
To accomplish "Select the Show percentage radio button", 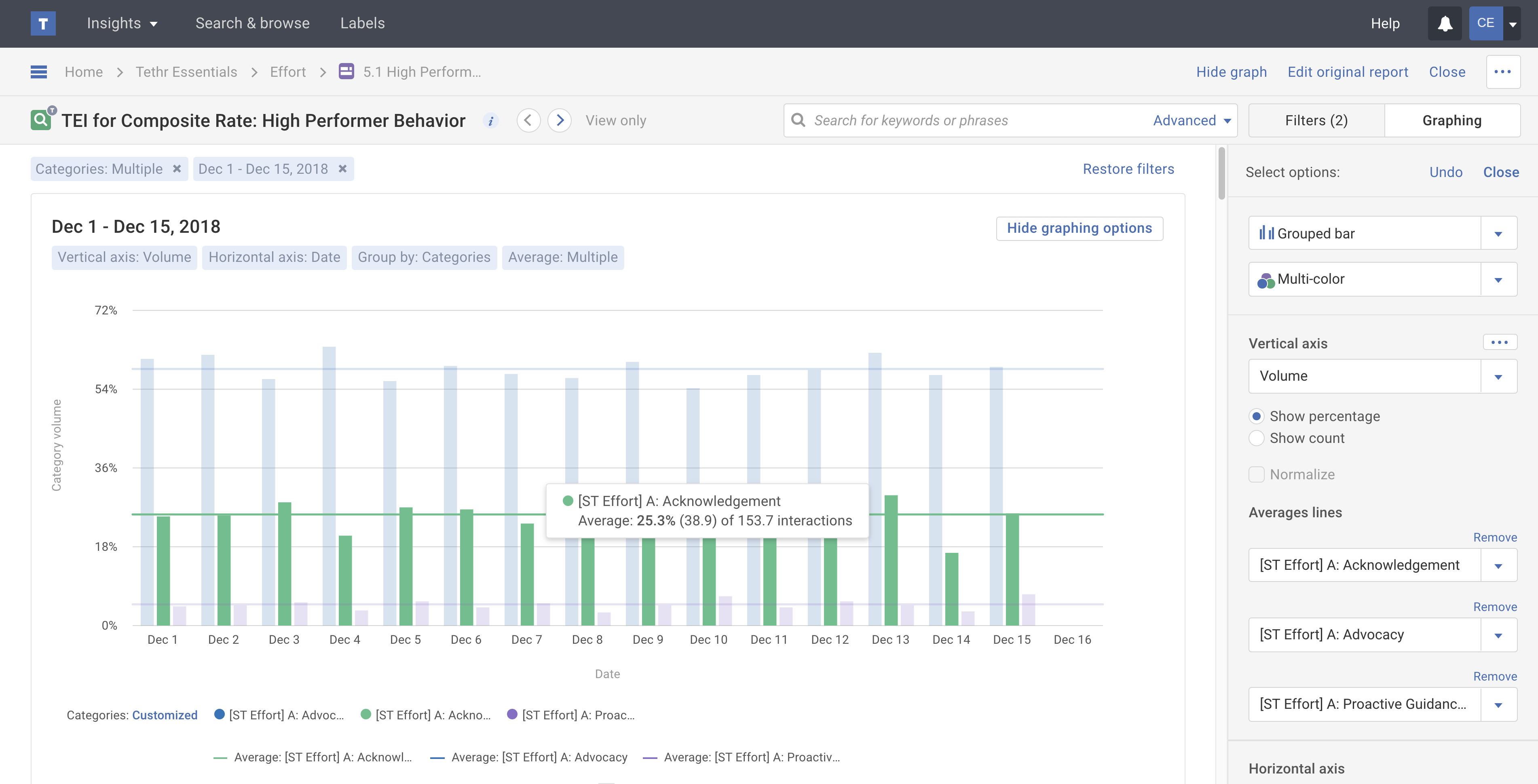I will 1257,417.
